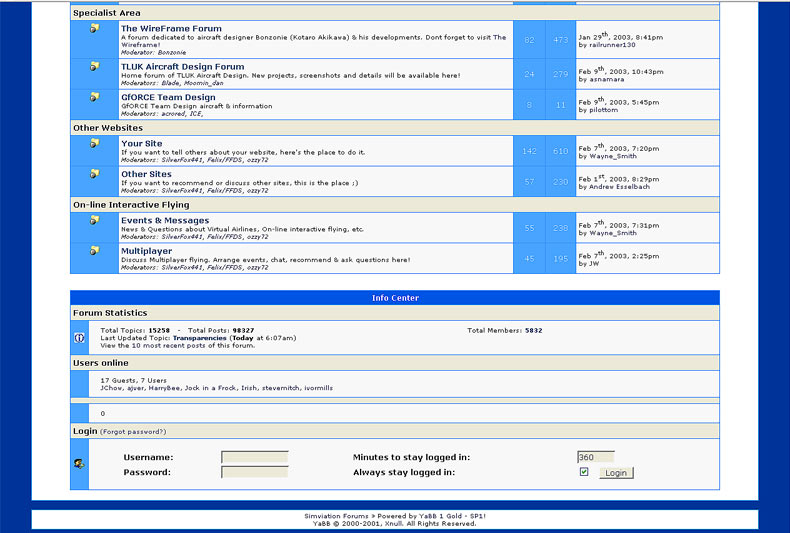
Task: Focus the Password input field
Action: pos(254,472)
